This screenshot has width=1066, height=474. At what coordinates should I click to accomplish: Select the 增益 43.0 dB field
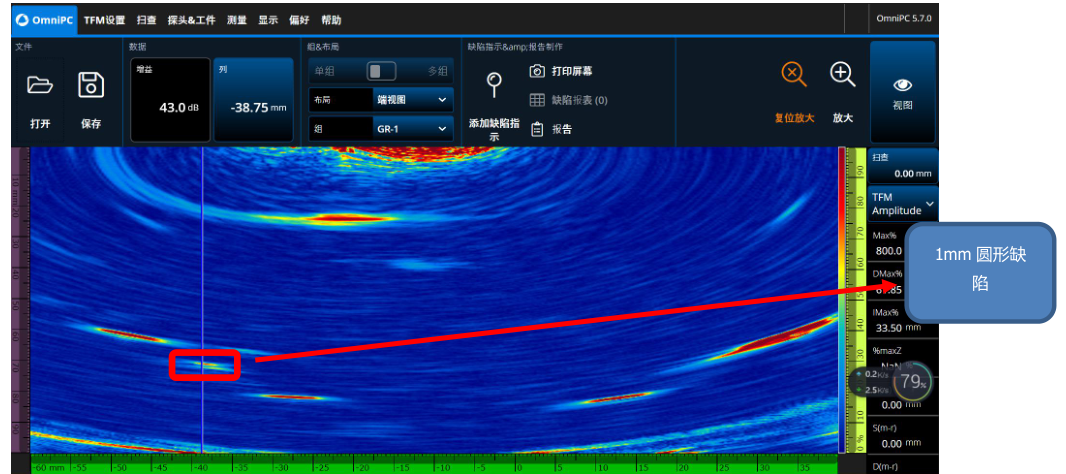coord(170,100)
